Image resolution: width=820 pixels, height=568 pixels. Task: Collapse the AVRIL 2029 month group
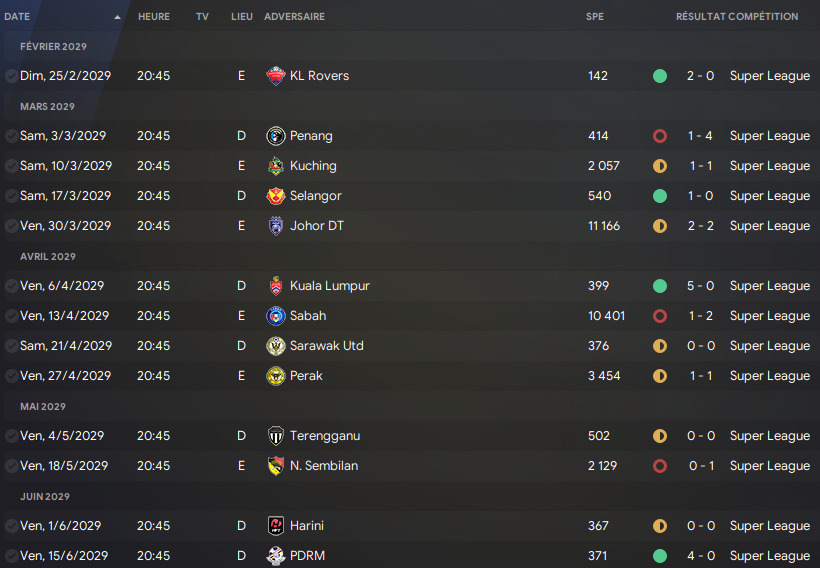(x=48, y=257)
